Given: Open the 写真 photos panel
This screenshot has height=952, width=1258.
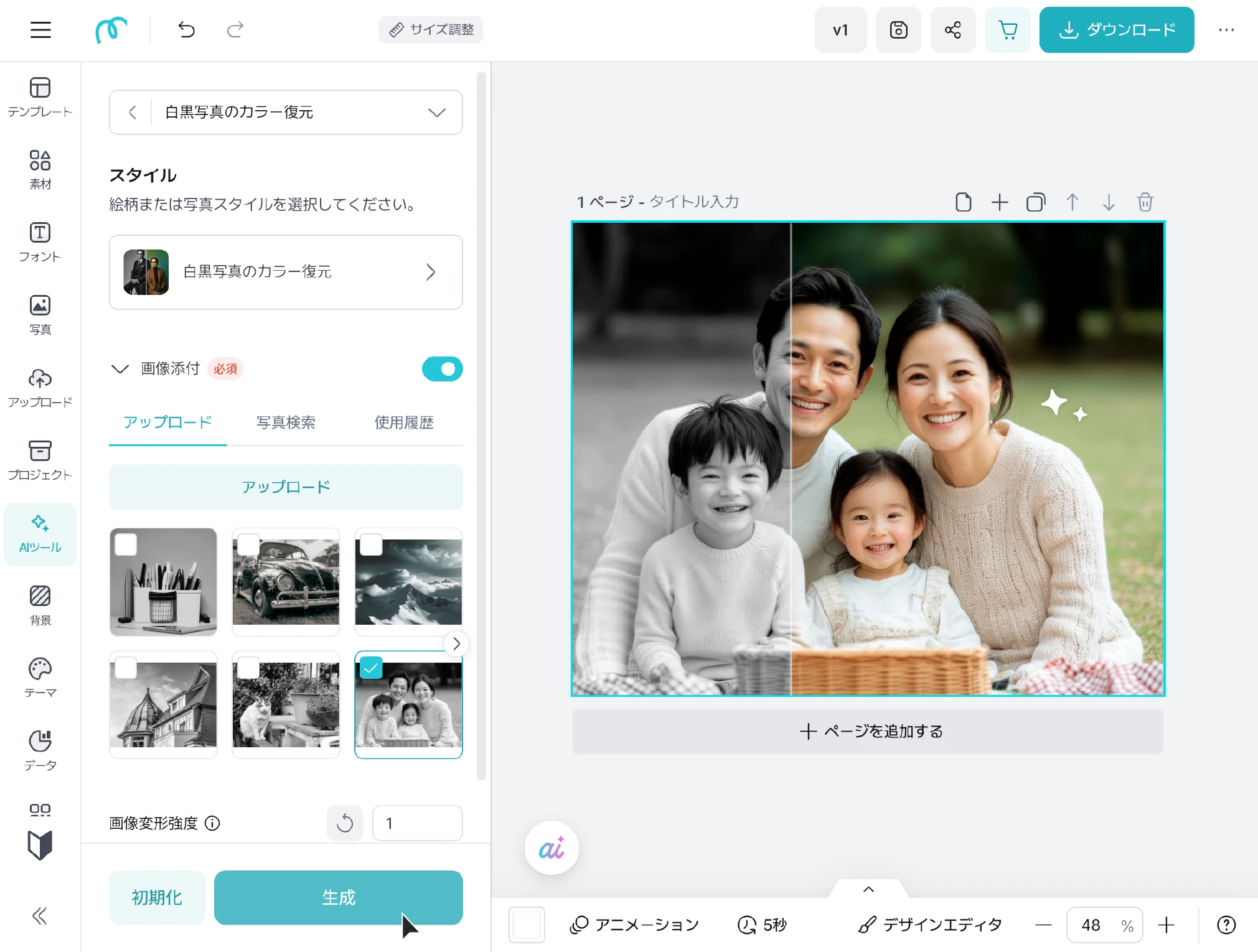Looking at the screenshot, I should (x=40, y=315).
